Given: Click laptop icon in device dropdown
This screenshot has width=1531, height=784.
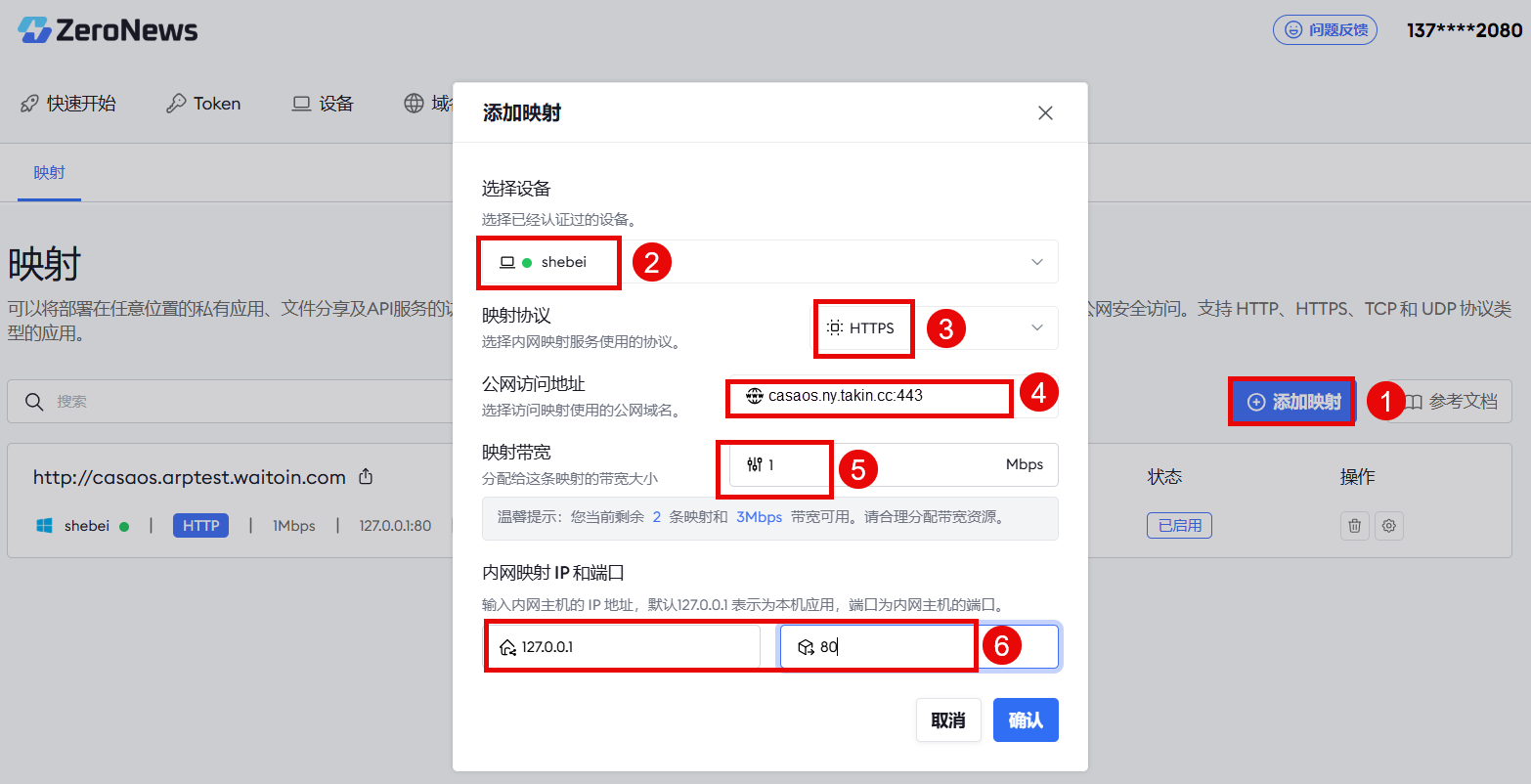Looking at the screenshot, I should pos(507,262).
